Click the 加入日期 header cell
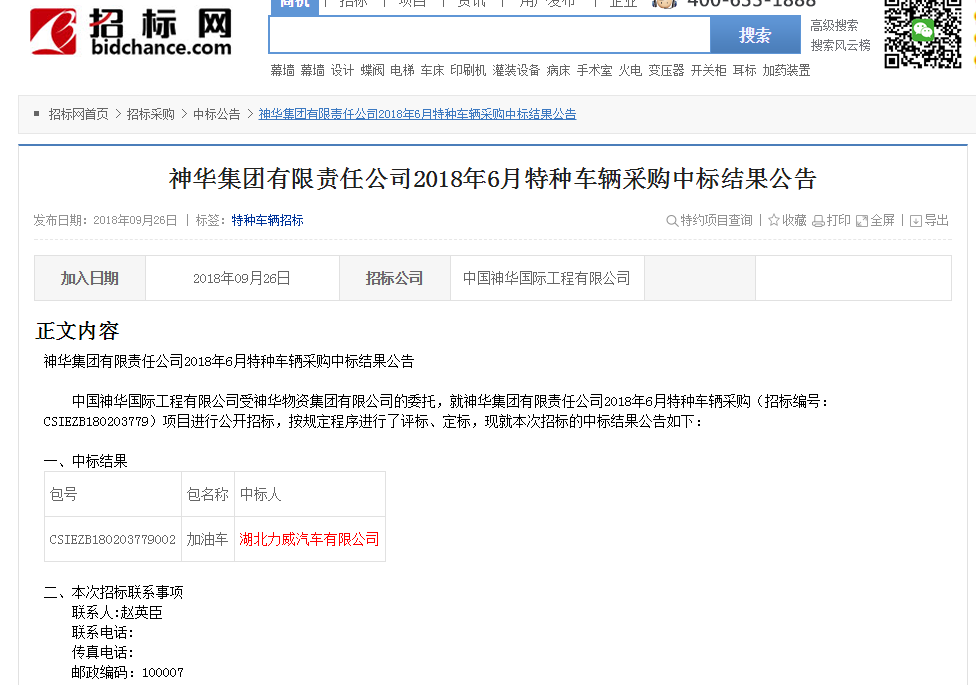This screenshot has height=685, width=976. point(90,278)
